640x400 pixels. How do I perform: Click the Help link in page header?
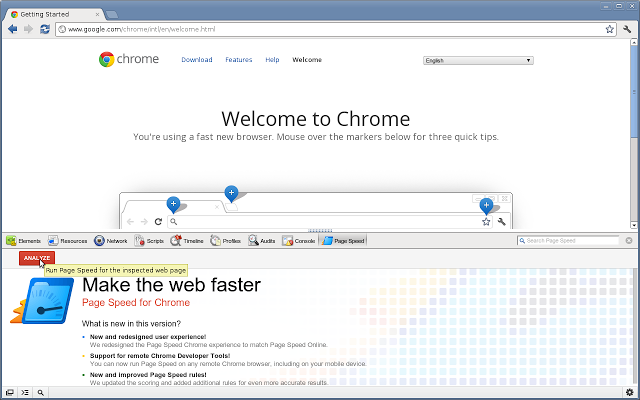(272, 60)
